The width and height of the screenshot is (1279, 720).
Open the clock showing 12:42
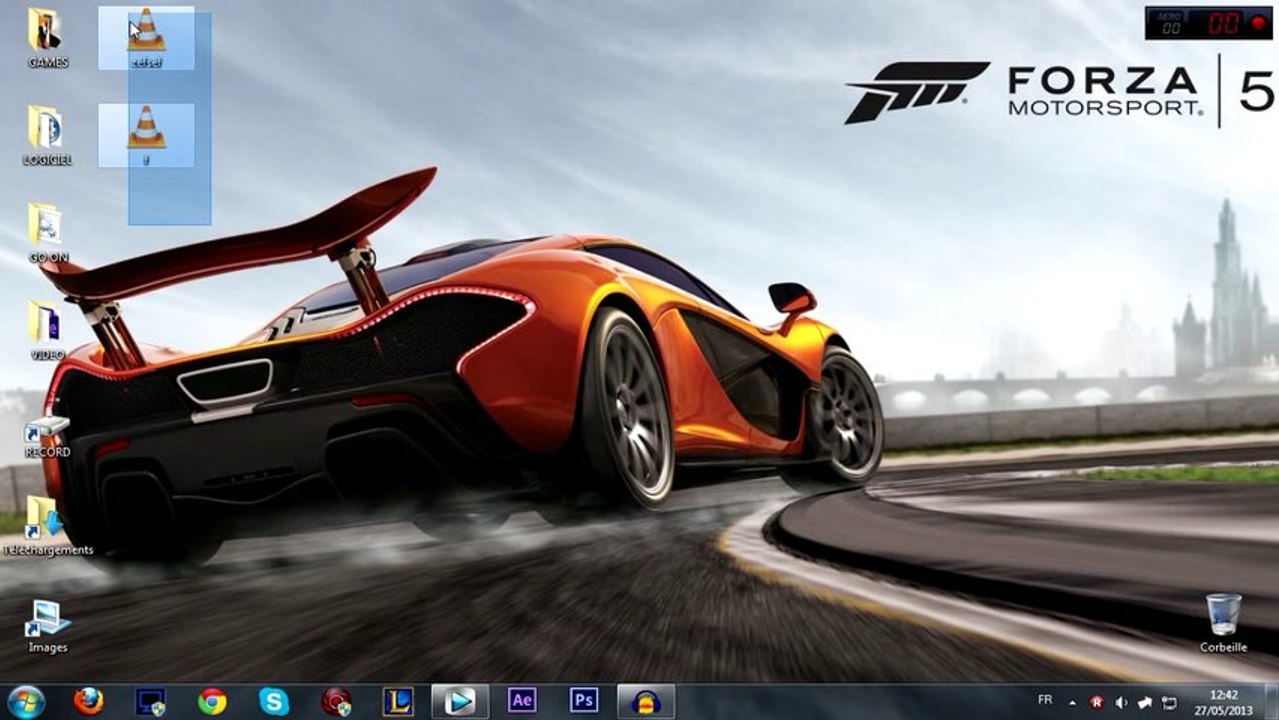1224,702
